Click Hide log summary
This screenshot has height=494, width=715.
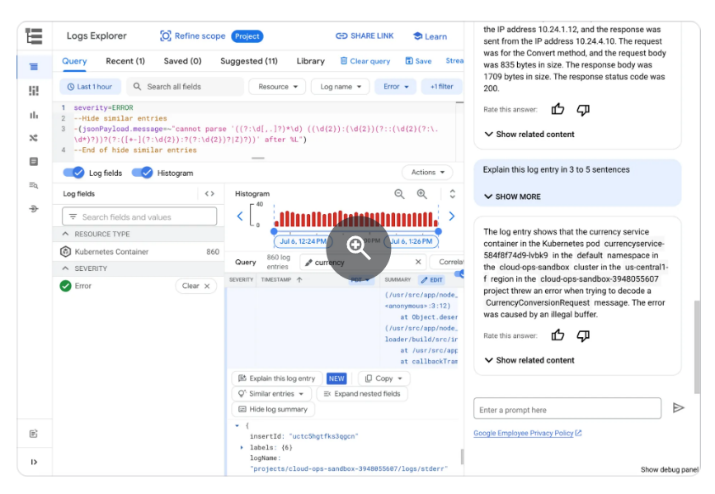(x=274, y=409)
